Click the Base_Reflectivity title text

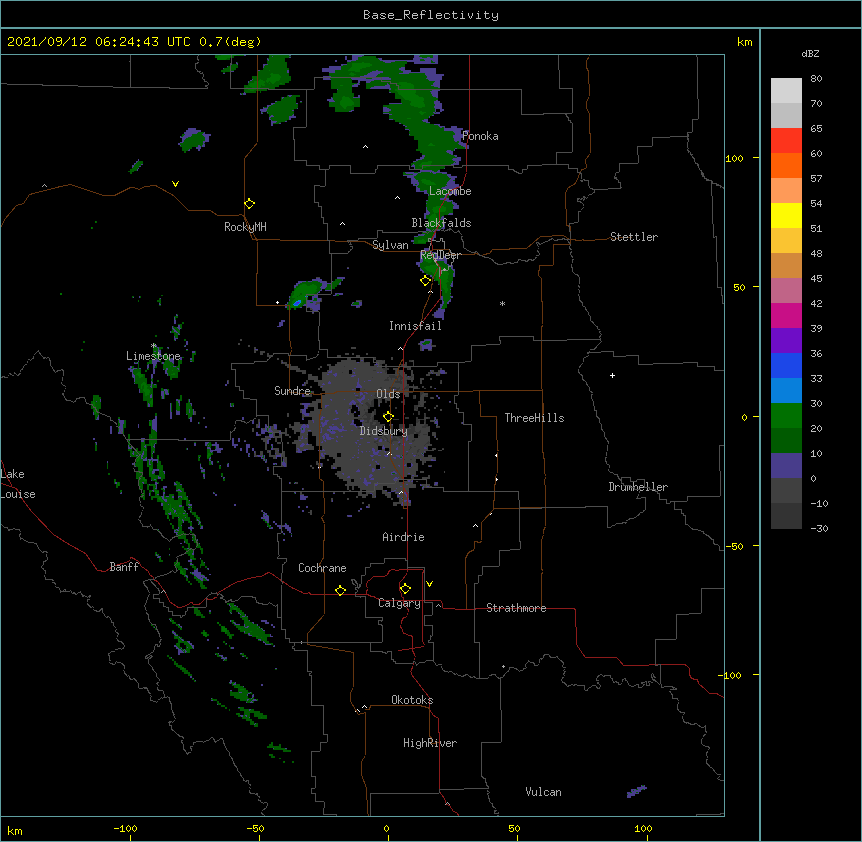(431, 15)
